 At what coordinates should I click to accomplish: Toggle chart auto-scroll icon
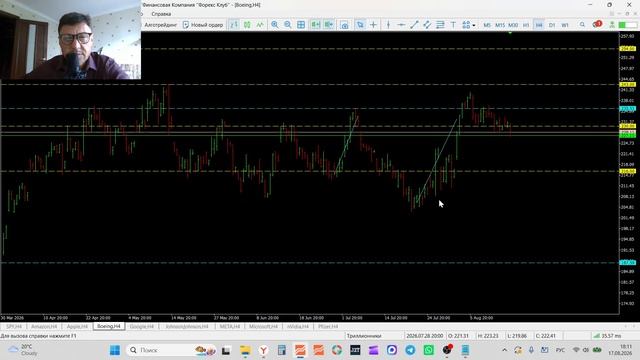316,25
